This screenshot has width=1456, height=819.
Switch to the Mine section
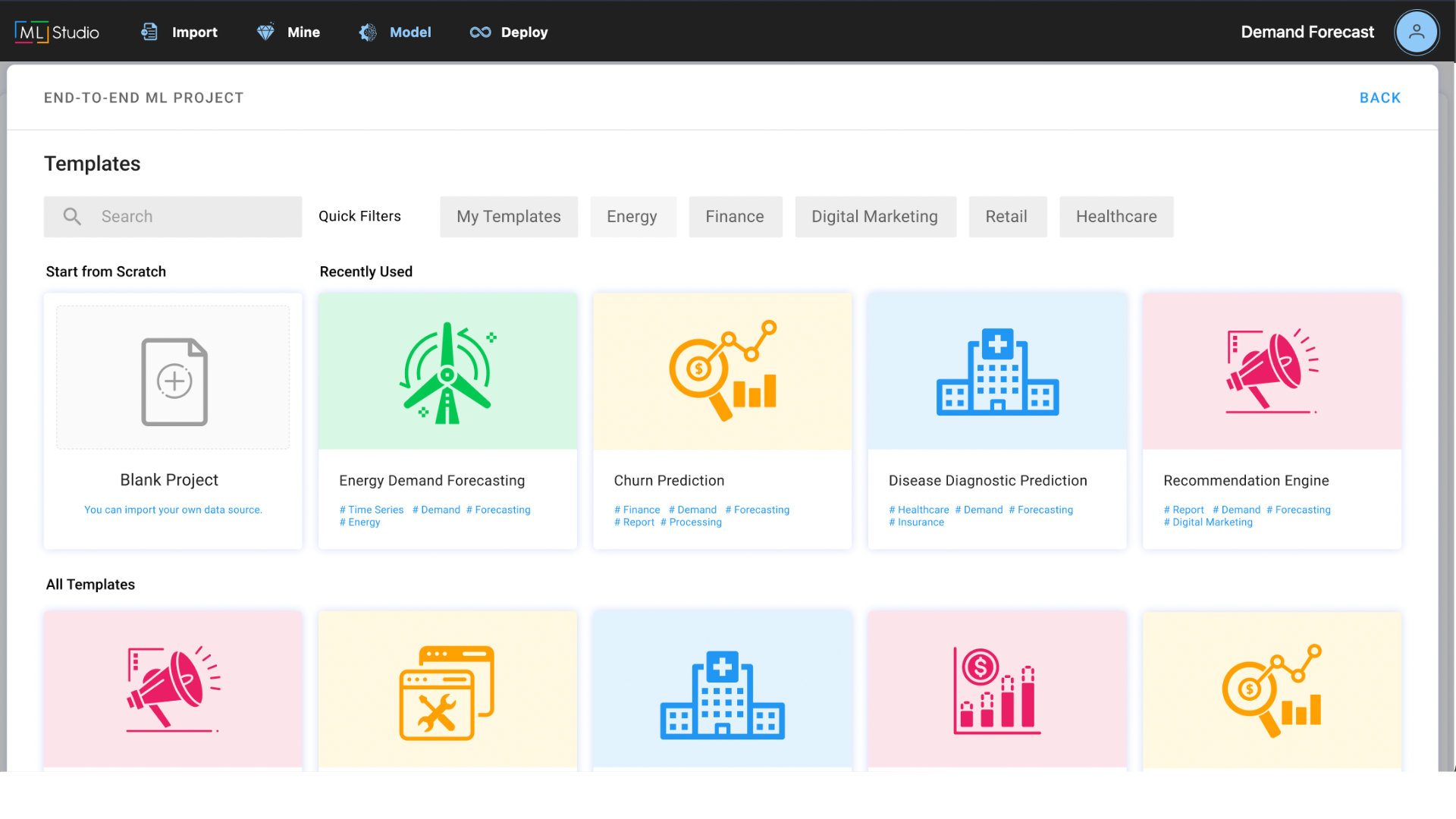pos(289,32)
